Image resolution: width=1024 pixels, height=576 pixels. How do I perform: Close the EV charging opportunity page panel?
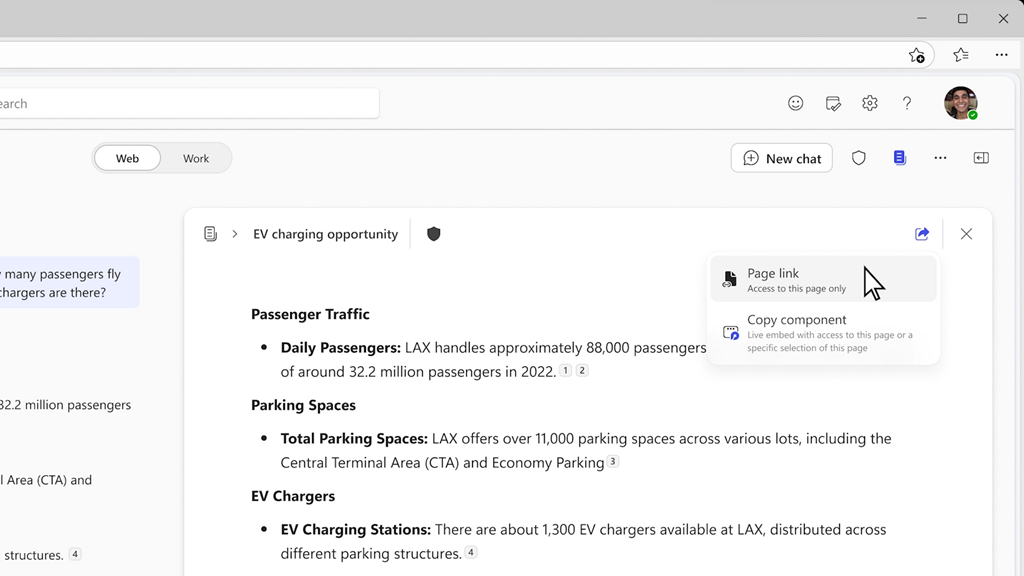pos(966,234)
